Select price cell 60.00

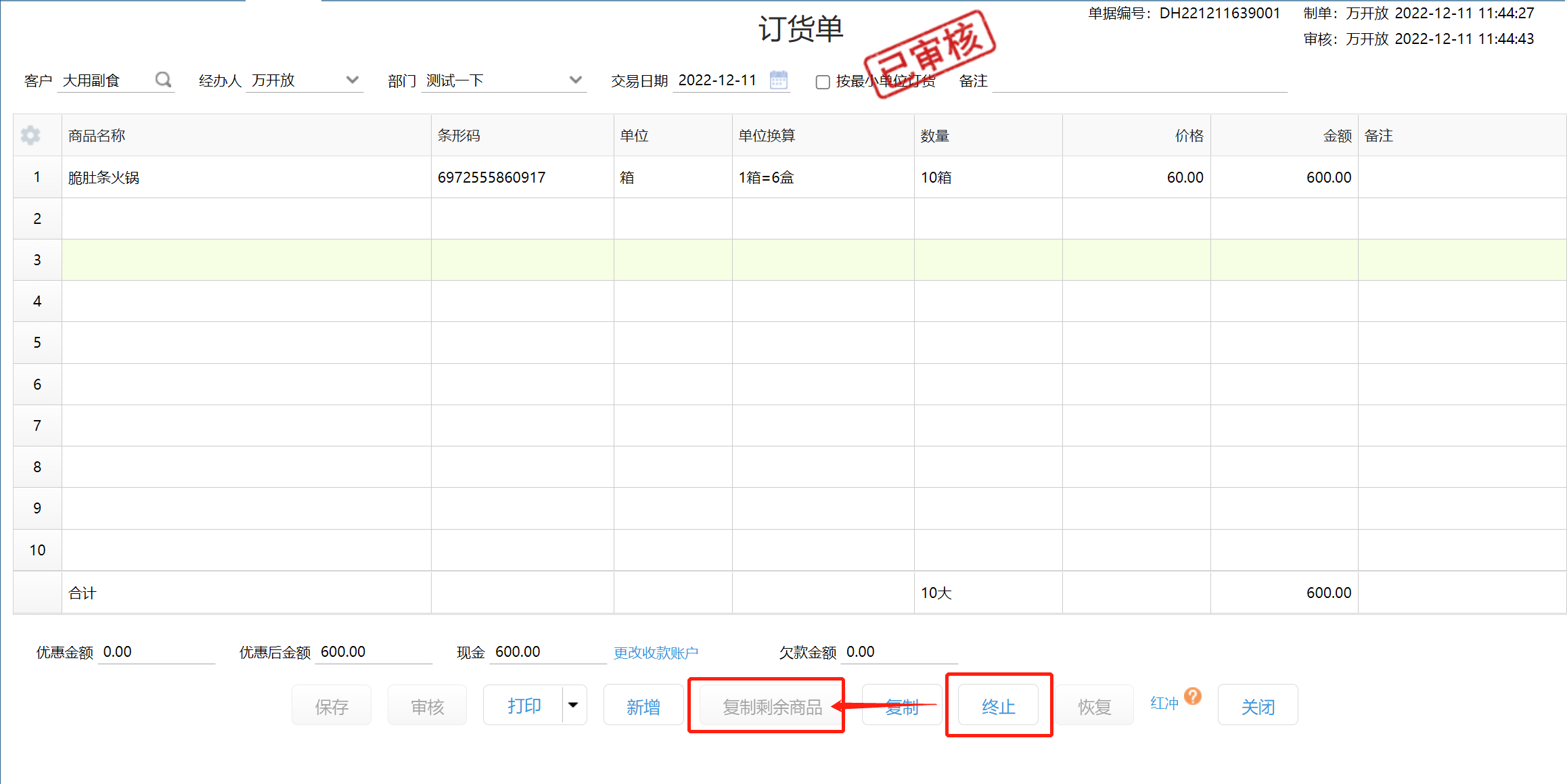point(1136,177)
